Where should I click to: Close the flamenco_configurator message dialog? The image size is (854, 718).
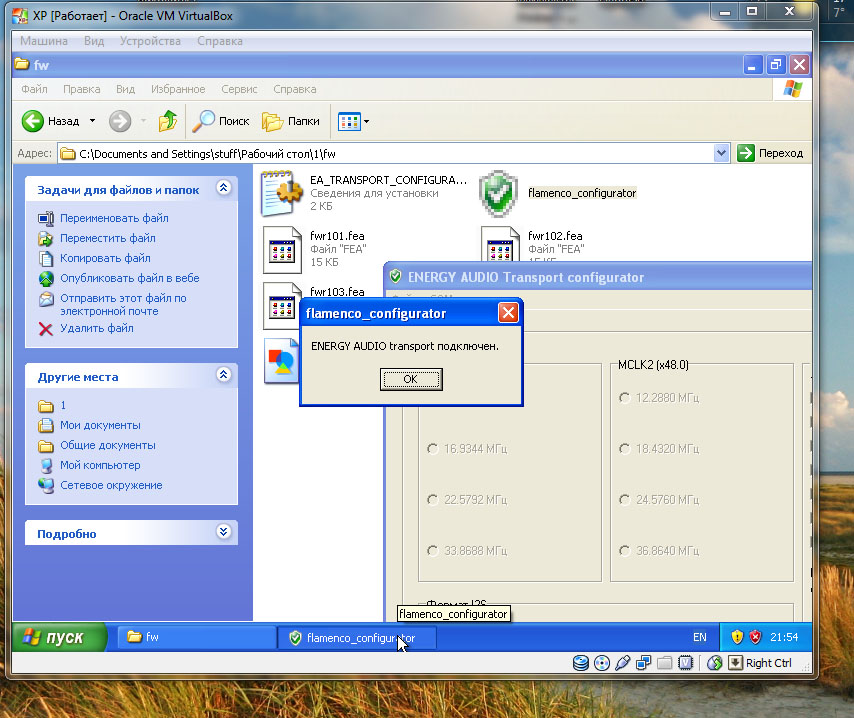(x=508, y=313)
